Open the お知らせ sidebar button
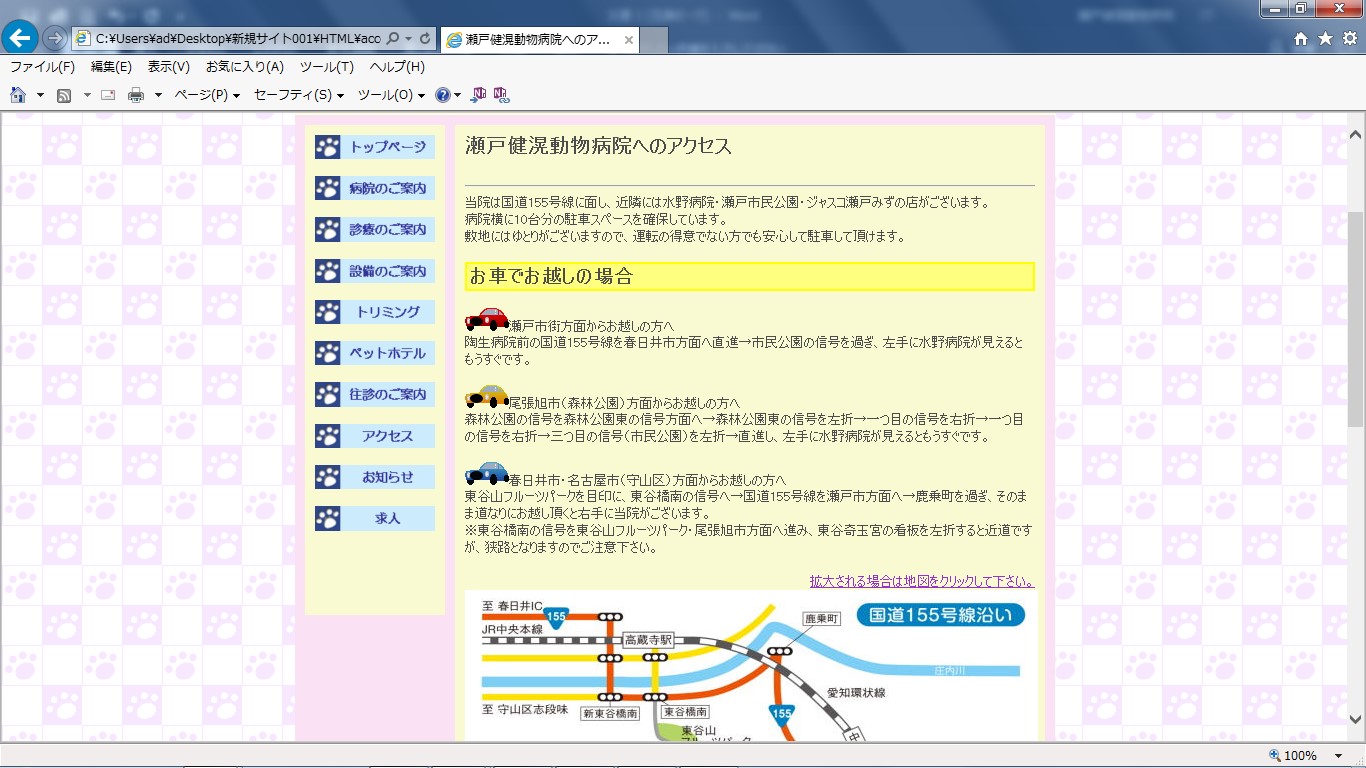The image size is (1366, 768). pyautogui.click(x=375, y=477)
